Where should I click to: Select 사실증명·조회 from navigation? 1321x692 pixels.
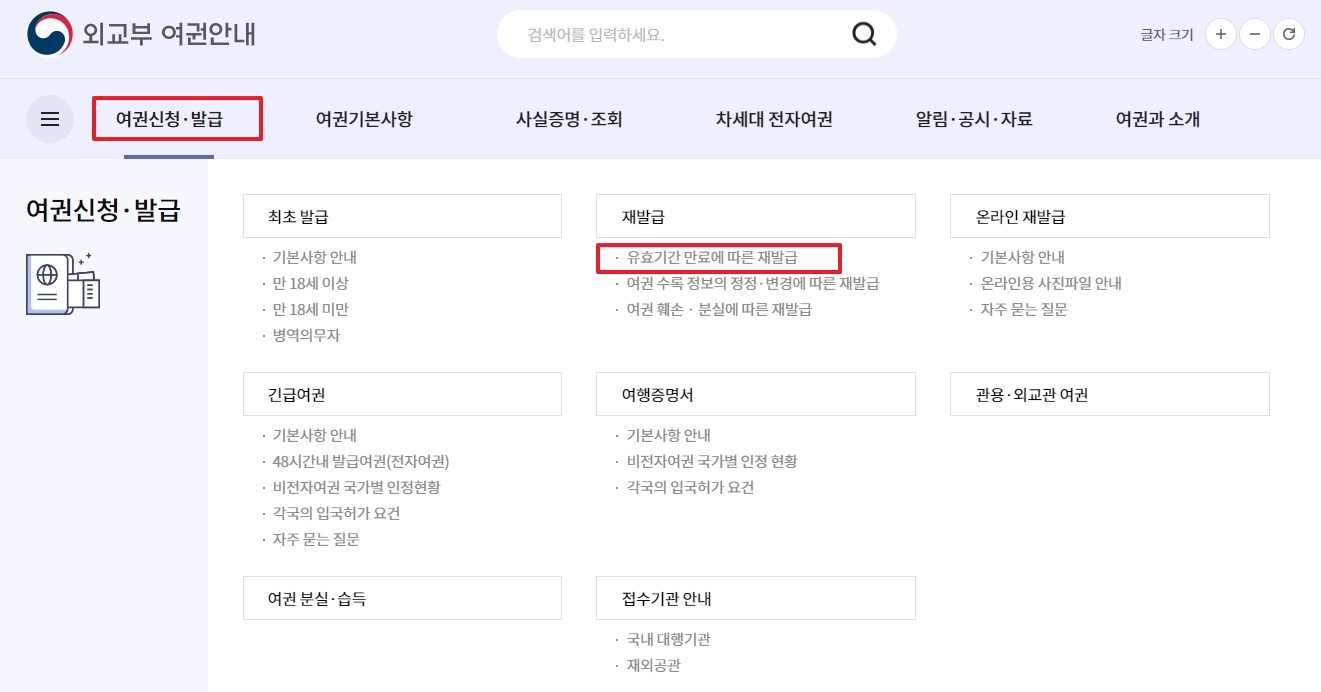click(567, 119)
